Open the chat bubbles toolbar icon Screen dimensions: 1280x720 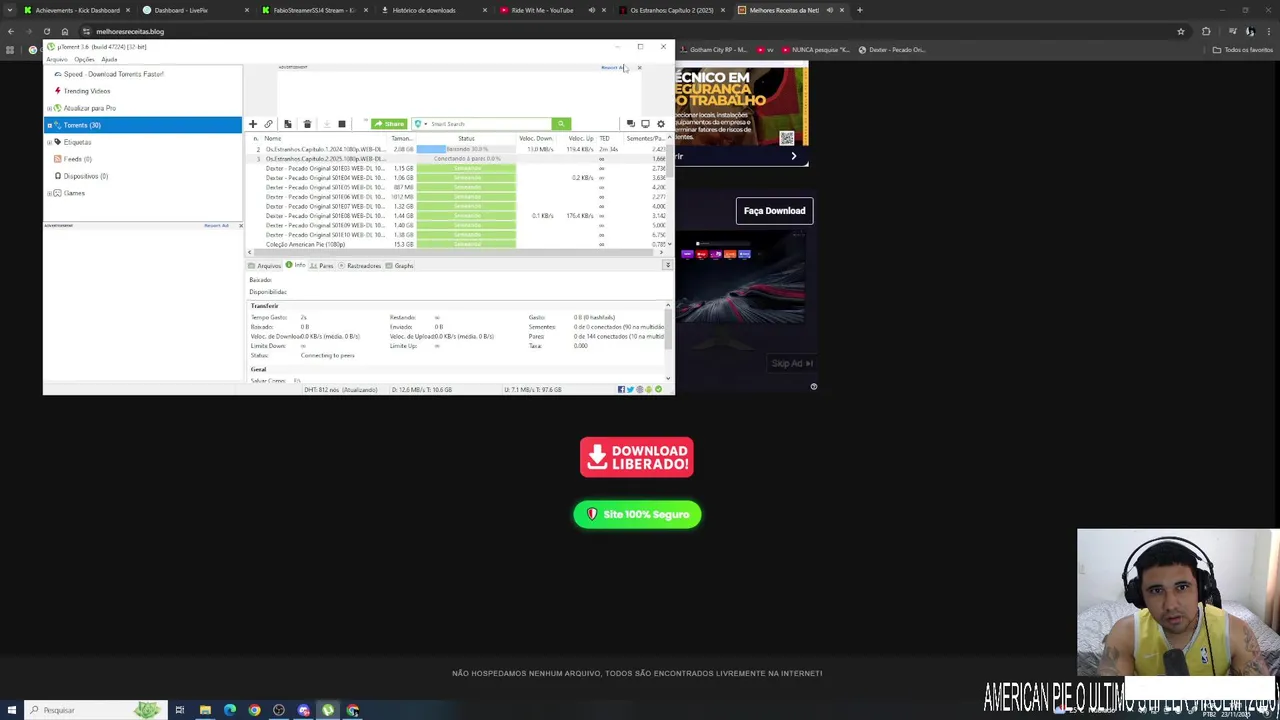(630, 124)
